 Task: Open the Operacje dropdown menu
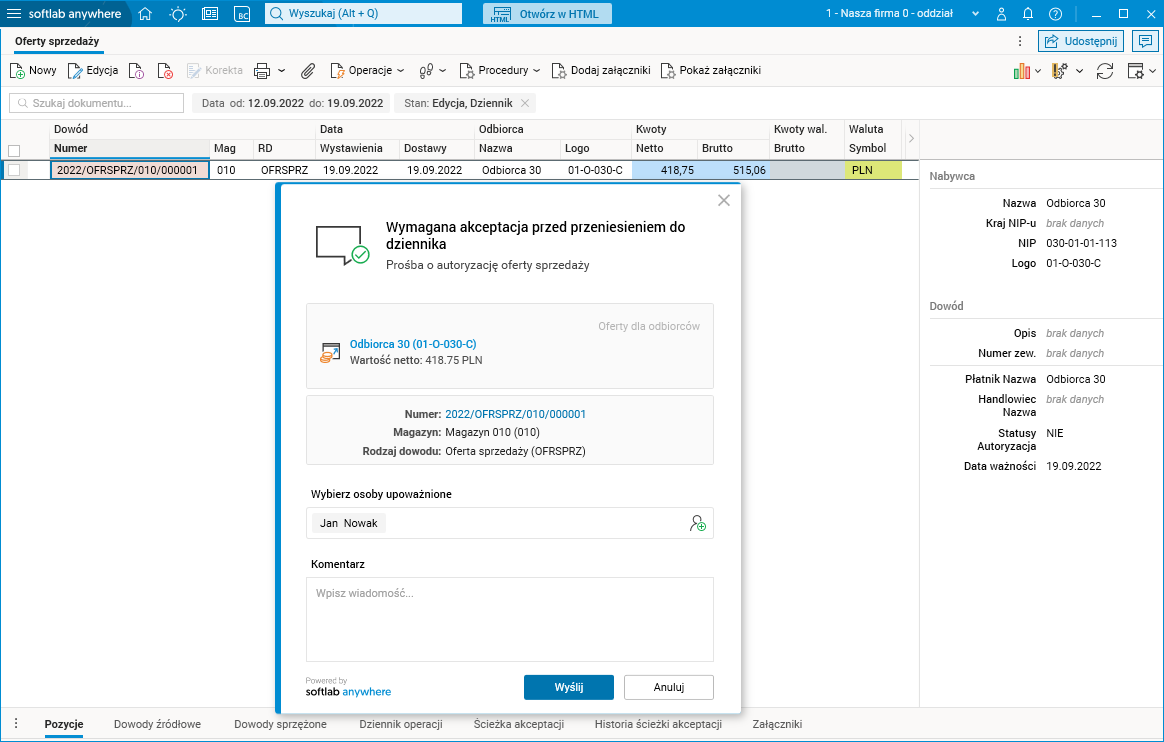point(367,70)
